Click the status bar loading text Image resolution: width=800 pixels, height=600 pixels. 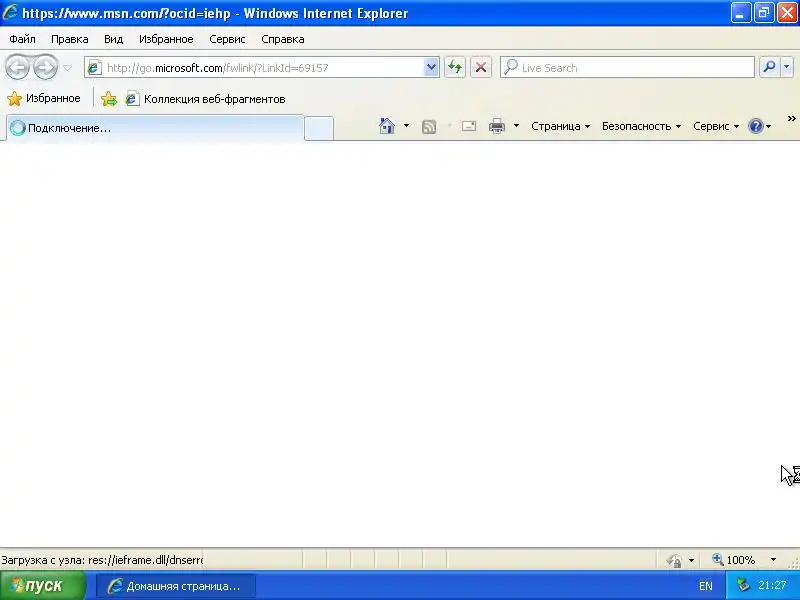tap(102, 560)
